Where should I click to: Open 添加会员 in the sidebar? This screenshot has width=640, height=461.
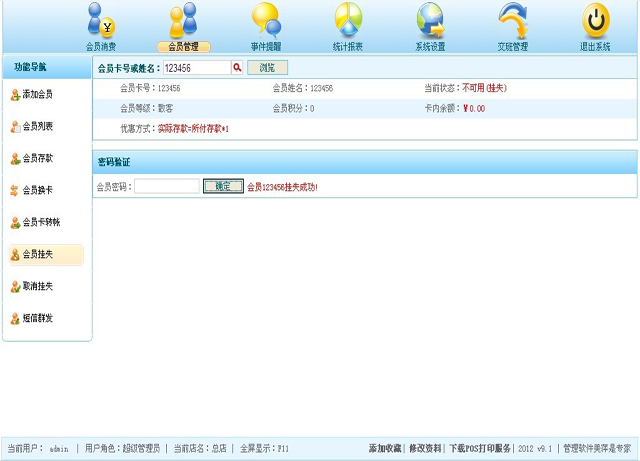38,95
